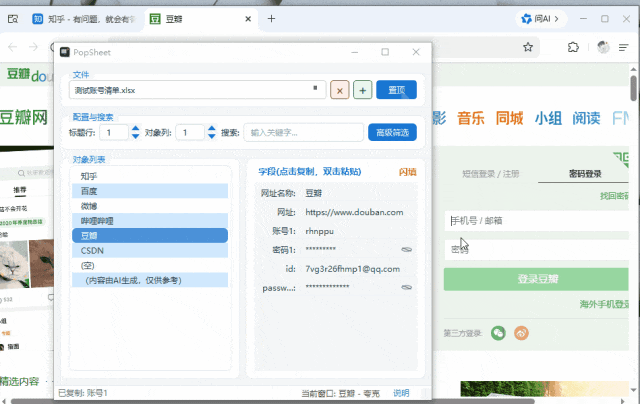The width and height of the screenshot is (640, 404).
Task: Click the browser tab search icon
Action: [13, 19]
